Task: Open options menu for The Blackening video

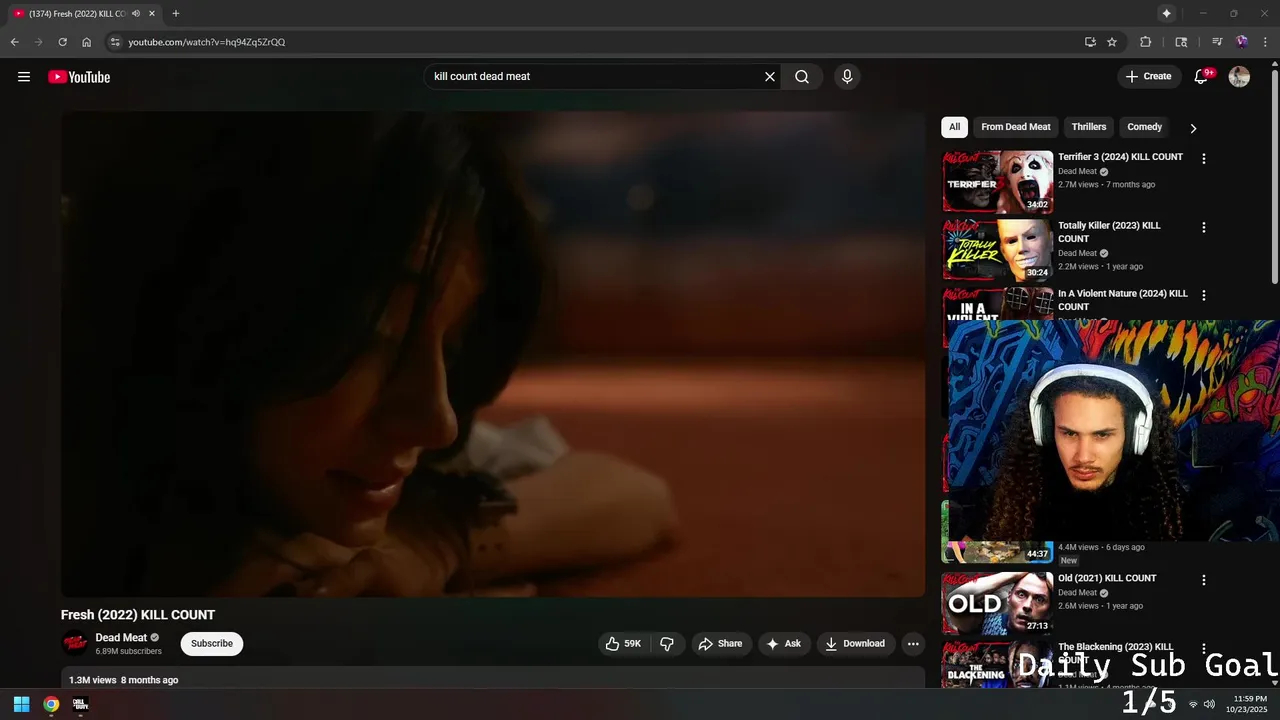Action: click(x=1204, y=649)
